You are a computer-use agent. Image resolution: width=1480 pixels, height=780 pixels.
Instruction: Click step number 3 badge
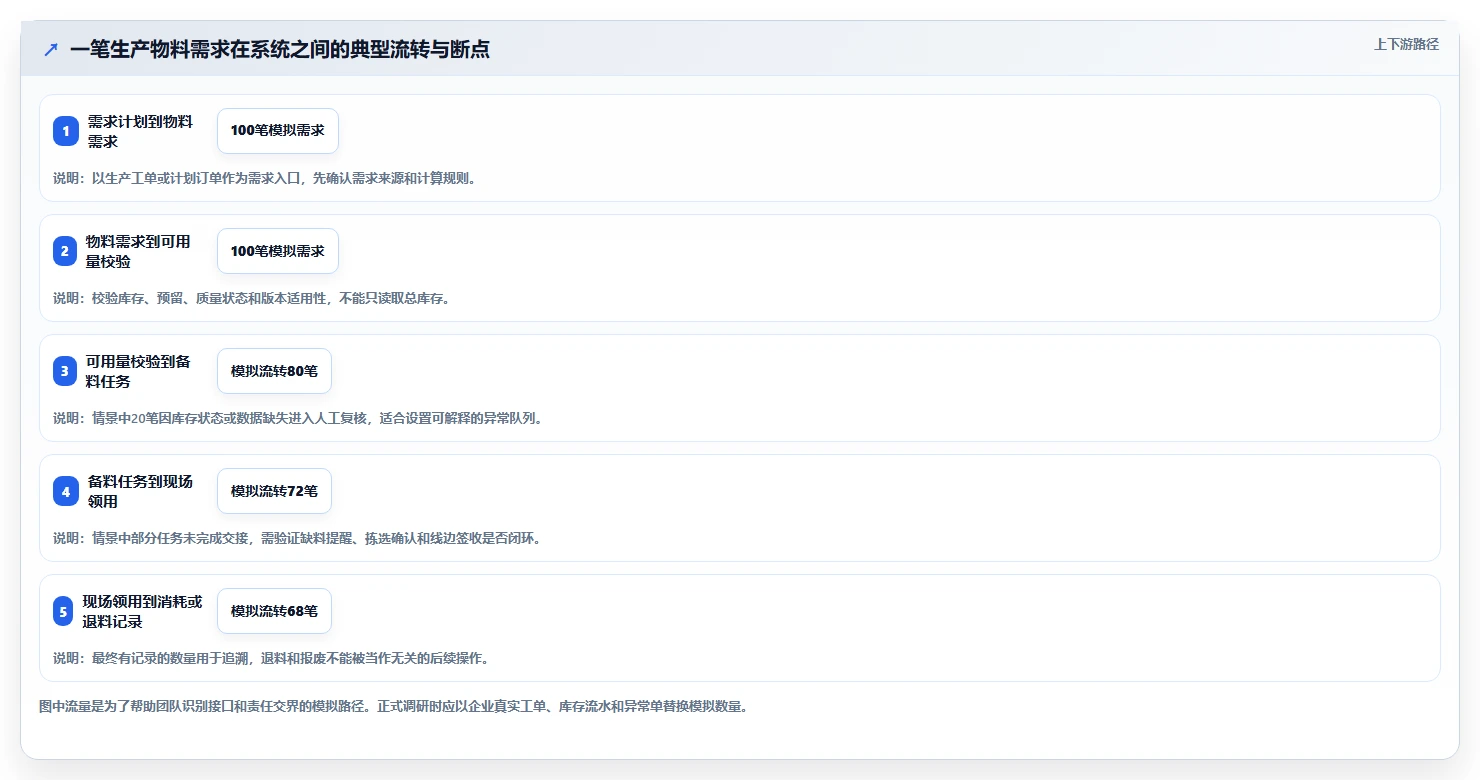point(65,371)
